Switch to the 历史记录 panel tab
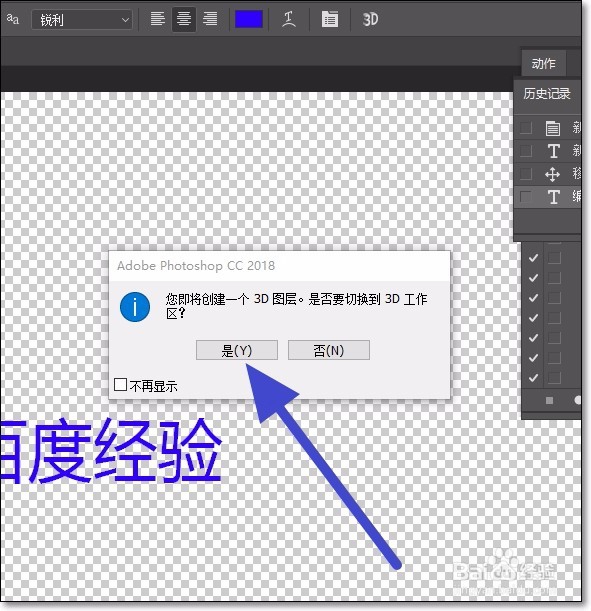The width and height of the screenshot is (591, 611). [x=547, y=93]
